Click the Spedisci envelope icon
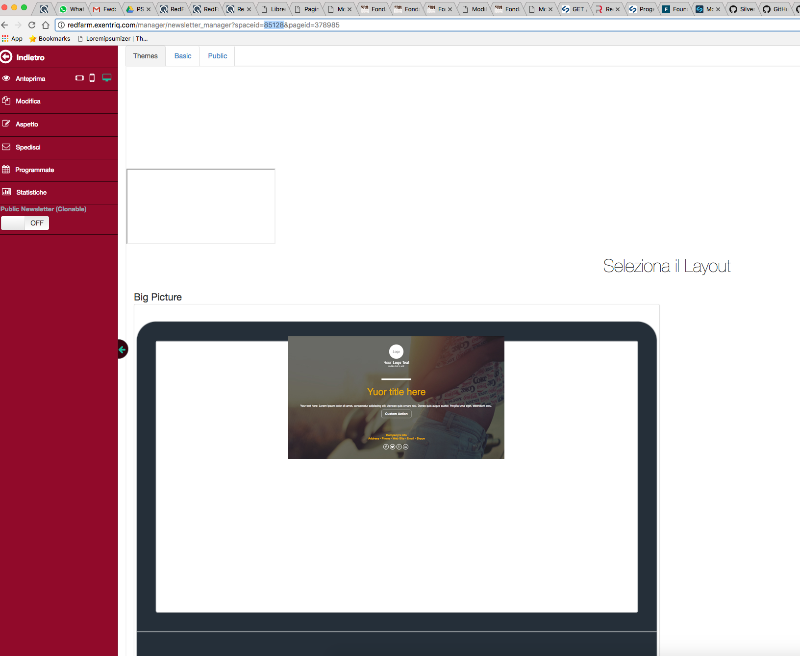Viewport: 800px width, 656px height. click(6, 147)
